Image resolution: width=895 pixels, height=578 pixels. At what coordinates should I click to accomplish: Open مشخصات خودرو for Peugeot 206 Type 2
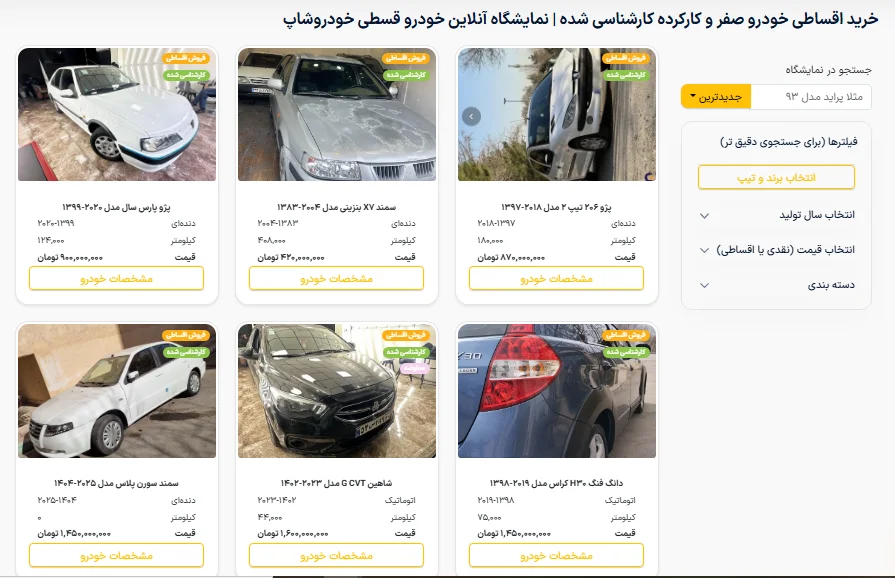[557, 278]
